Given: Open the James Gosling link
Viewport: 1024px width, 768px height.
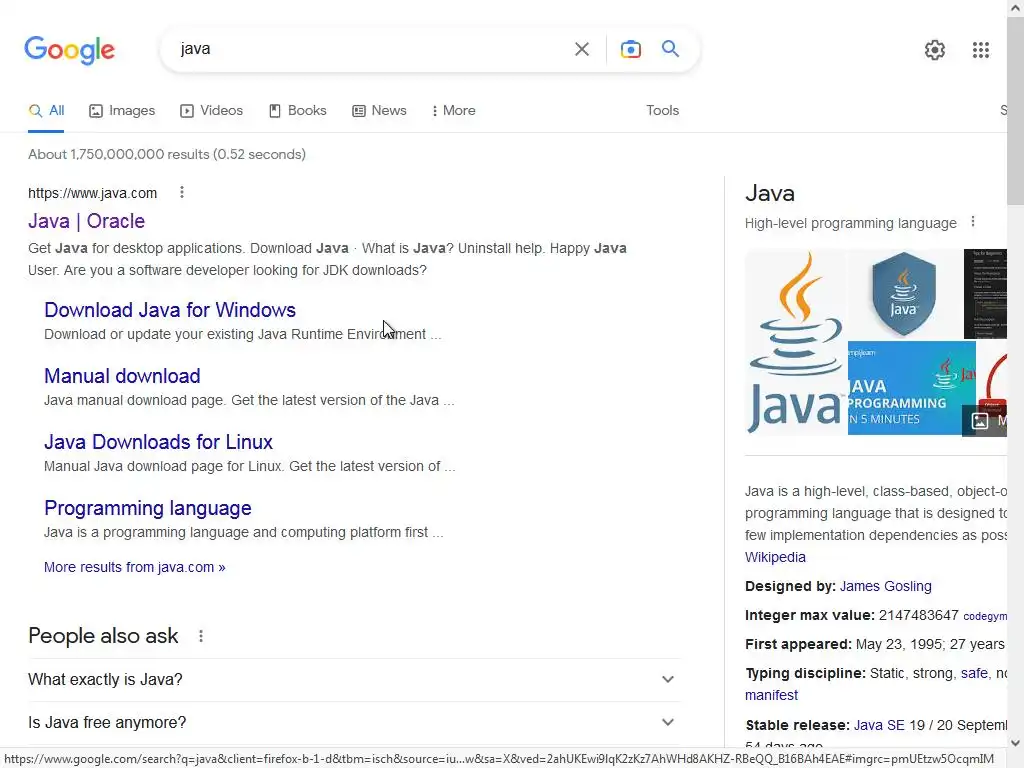Looking at the screenshot, I should point(885,586).
